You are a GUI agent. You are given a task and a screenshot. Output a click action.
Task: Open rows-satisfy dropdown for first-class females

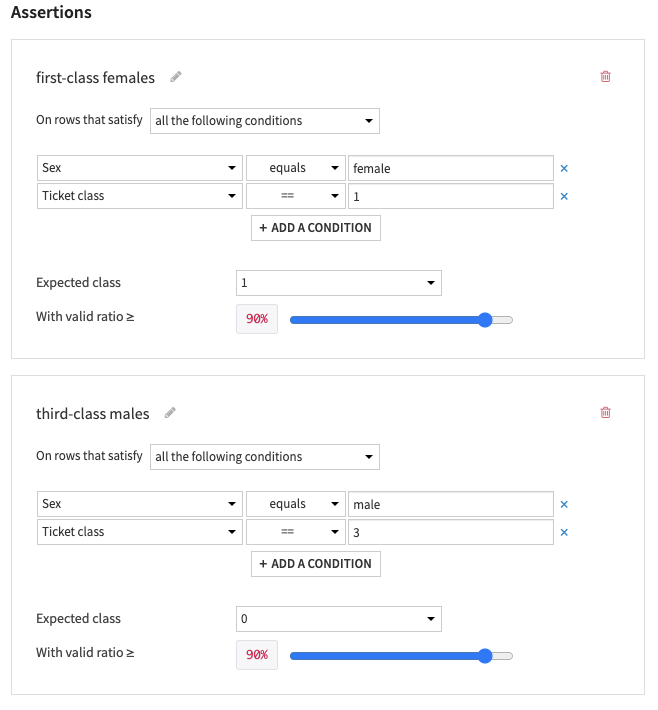pyautogui.click(x=265, y=121)
